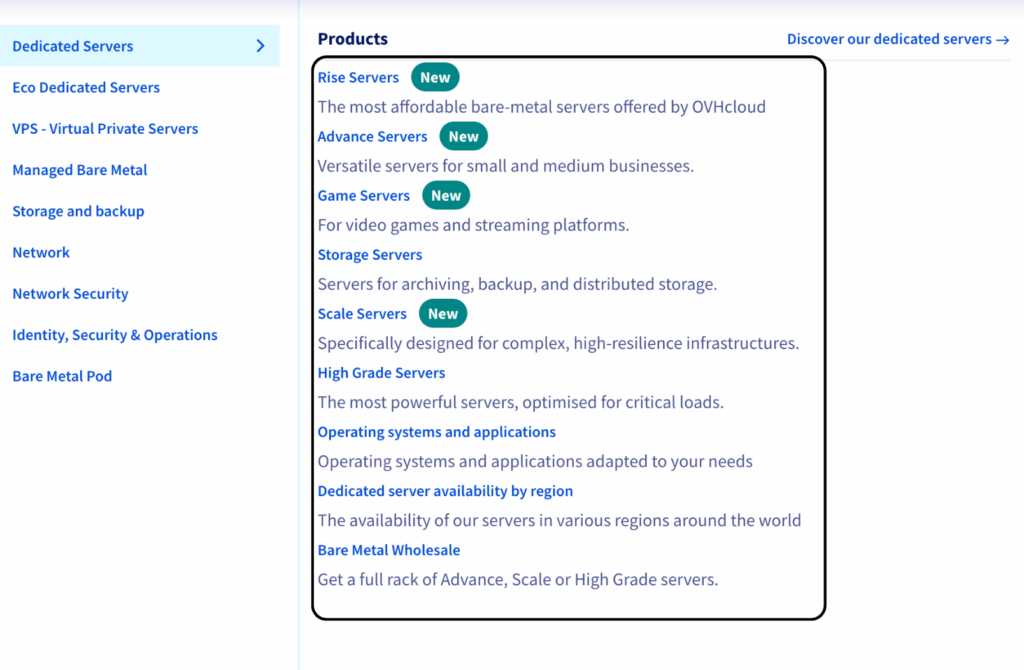Select the Network Security section
The height and width of the screenshot is (670, 1024).
click(x=70, y=293)
